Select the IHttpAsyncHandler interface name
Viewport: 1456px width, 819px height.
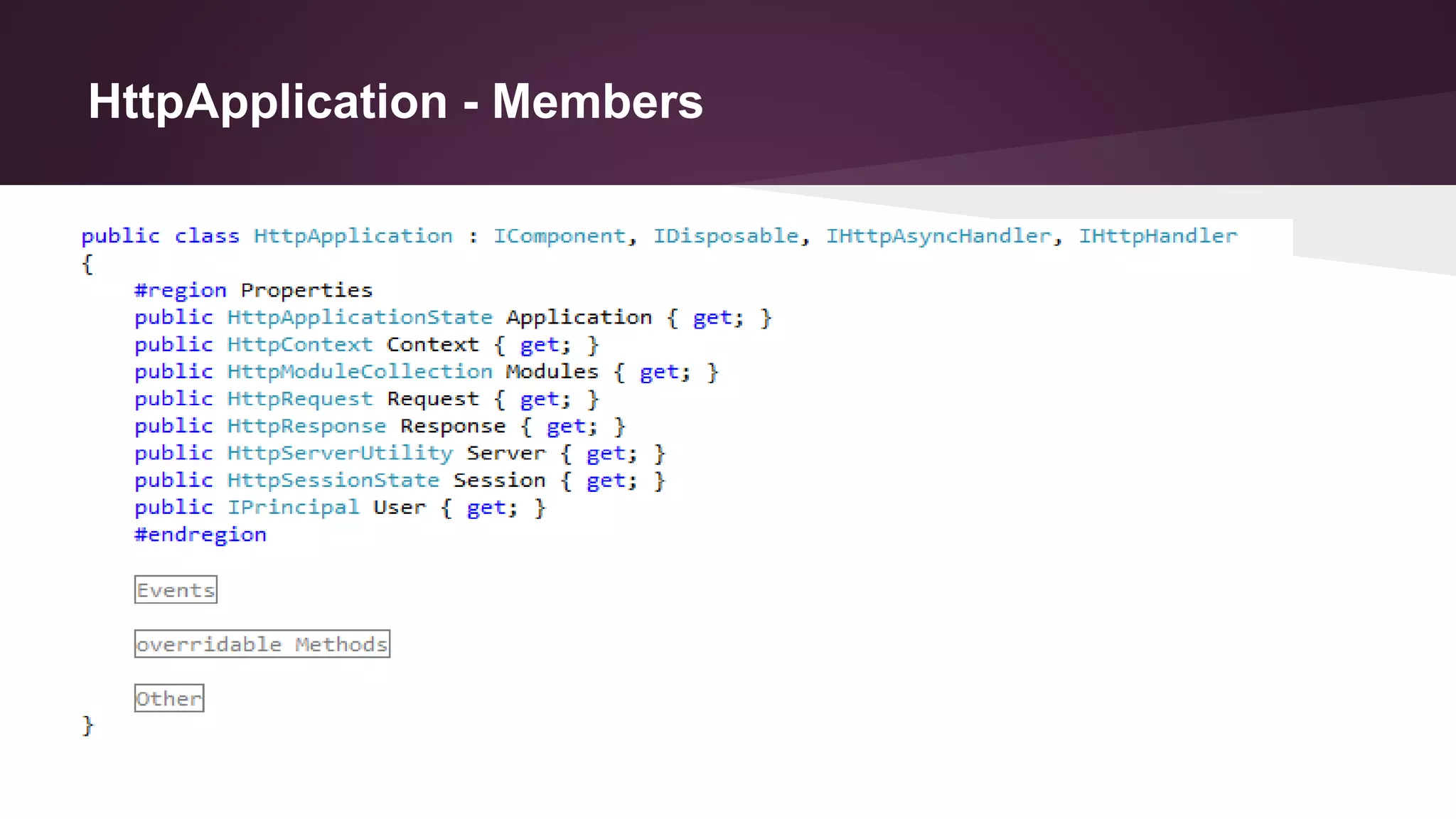938,236
